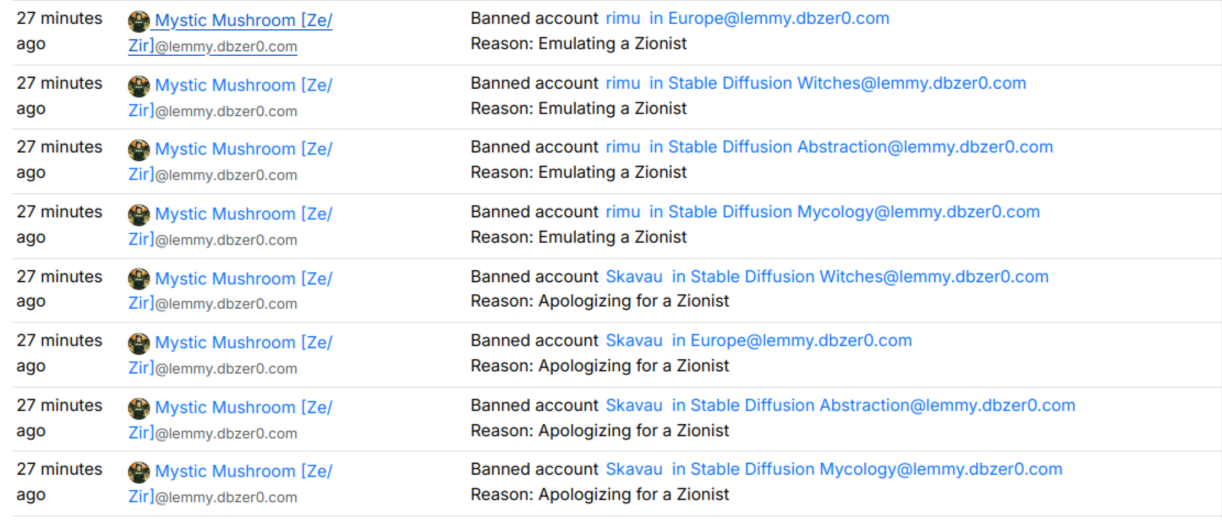Click moderator avatar in Skavau Europe ban row
Screen dimensions: 1222x520
(139, 344)
